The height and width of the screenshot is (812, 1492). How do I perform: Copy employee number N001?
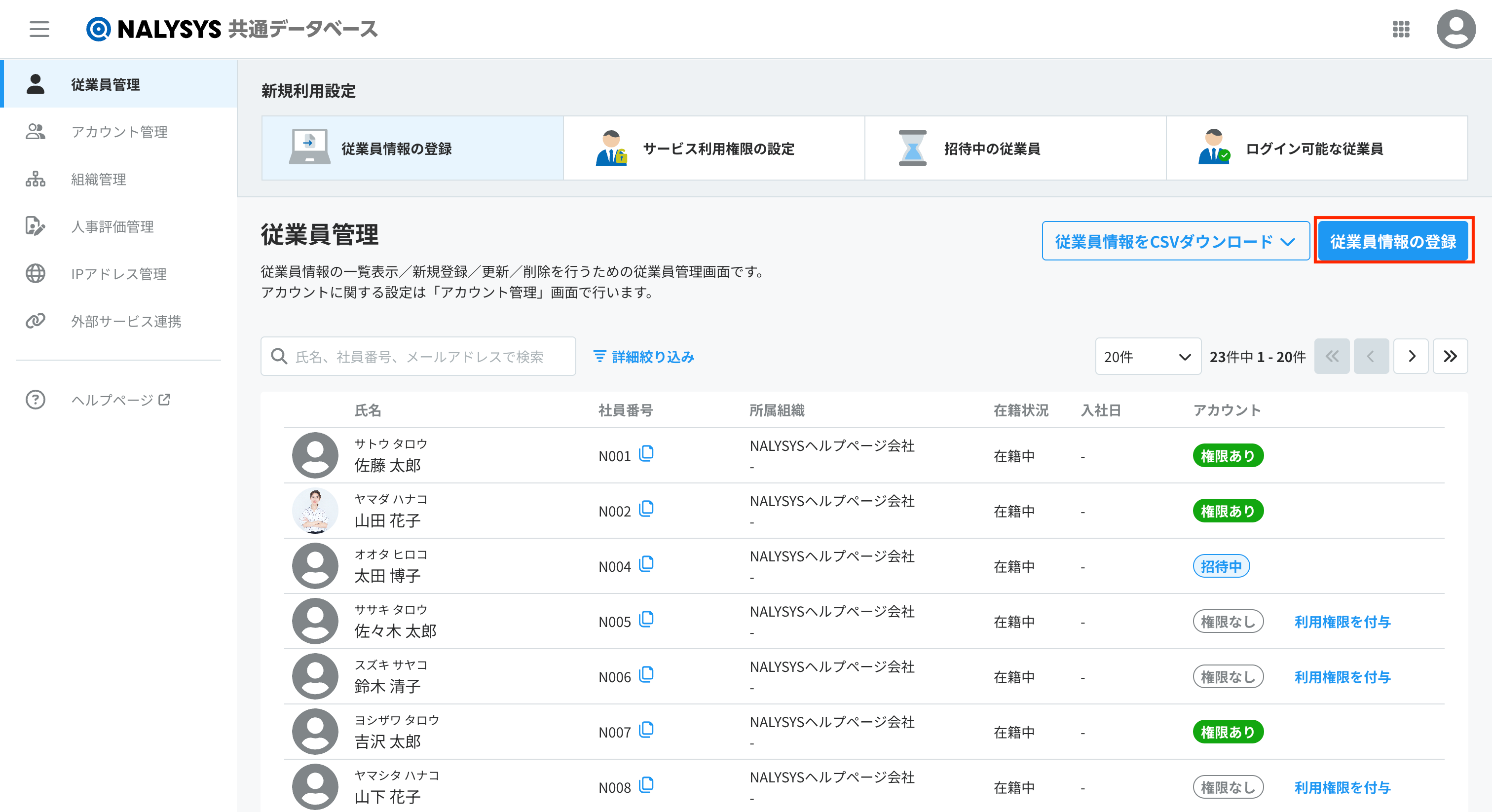(646, 454)
